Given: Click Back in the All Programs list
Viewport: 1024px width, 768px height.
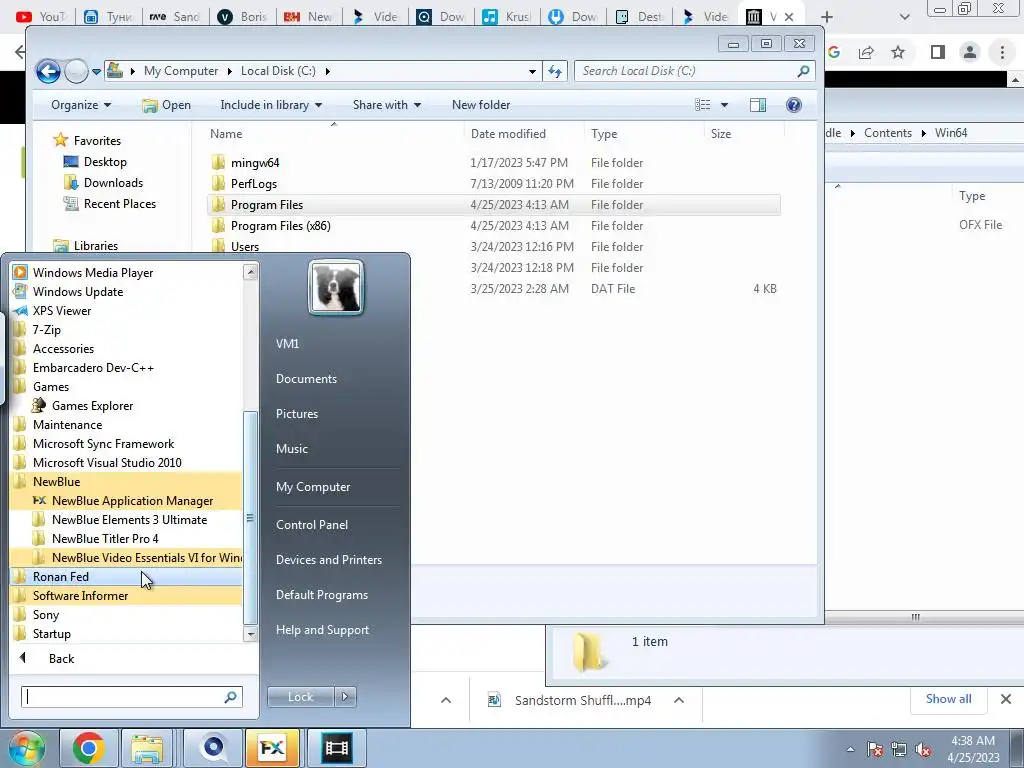Looking at the screenshot, I should (61, 658).
